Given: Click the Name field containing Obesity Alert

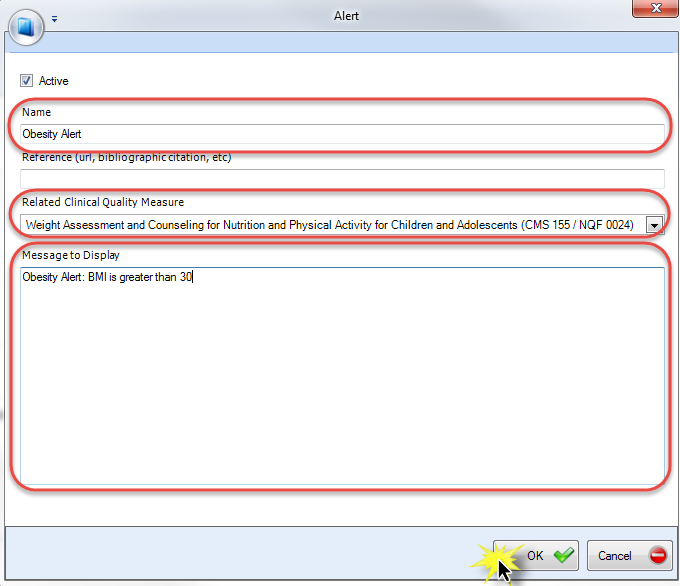Looking at the screenshot, I should pyautogui.click(x=342, y=134).
